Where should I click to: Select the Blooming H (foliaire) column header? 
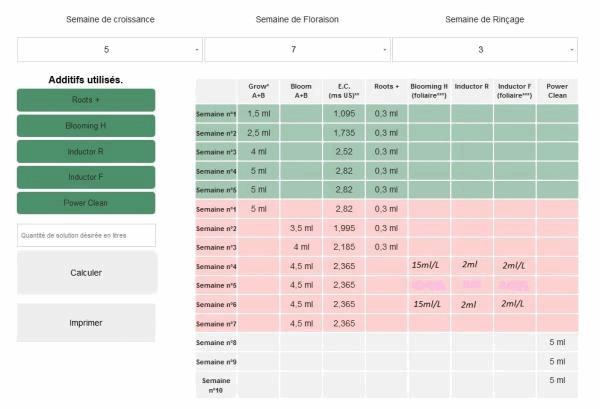point(429,91)
